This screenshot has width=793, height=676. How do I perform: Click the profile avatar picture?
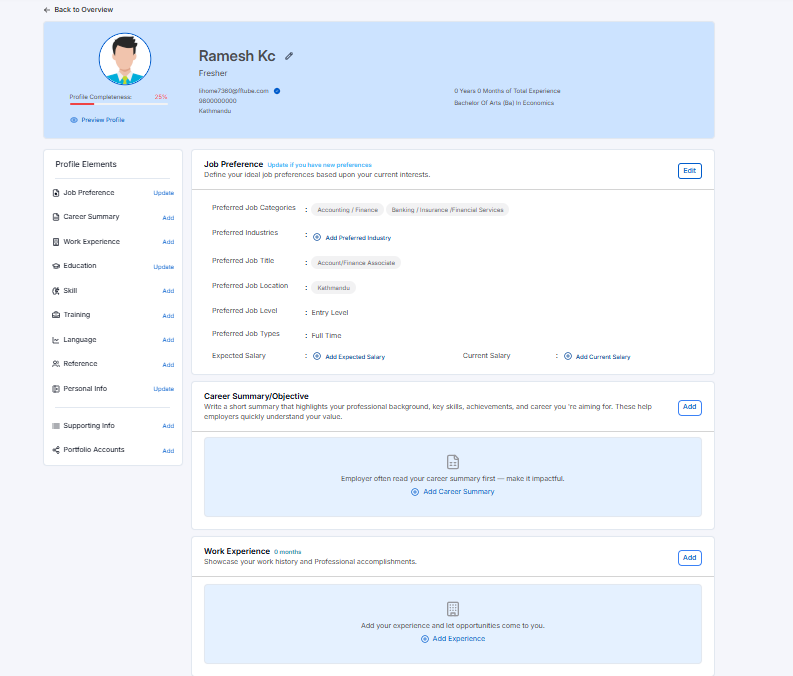click(x=125, y=59)
